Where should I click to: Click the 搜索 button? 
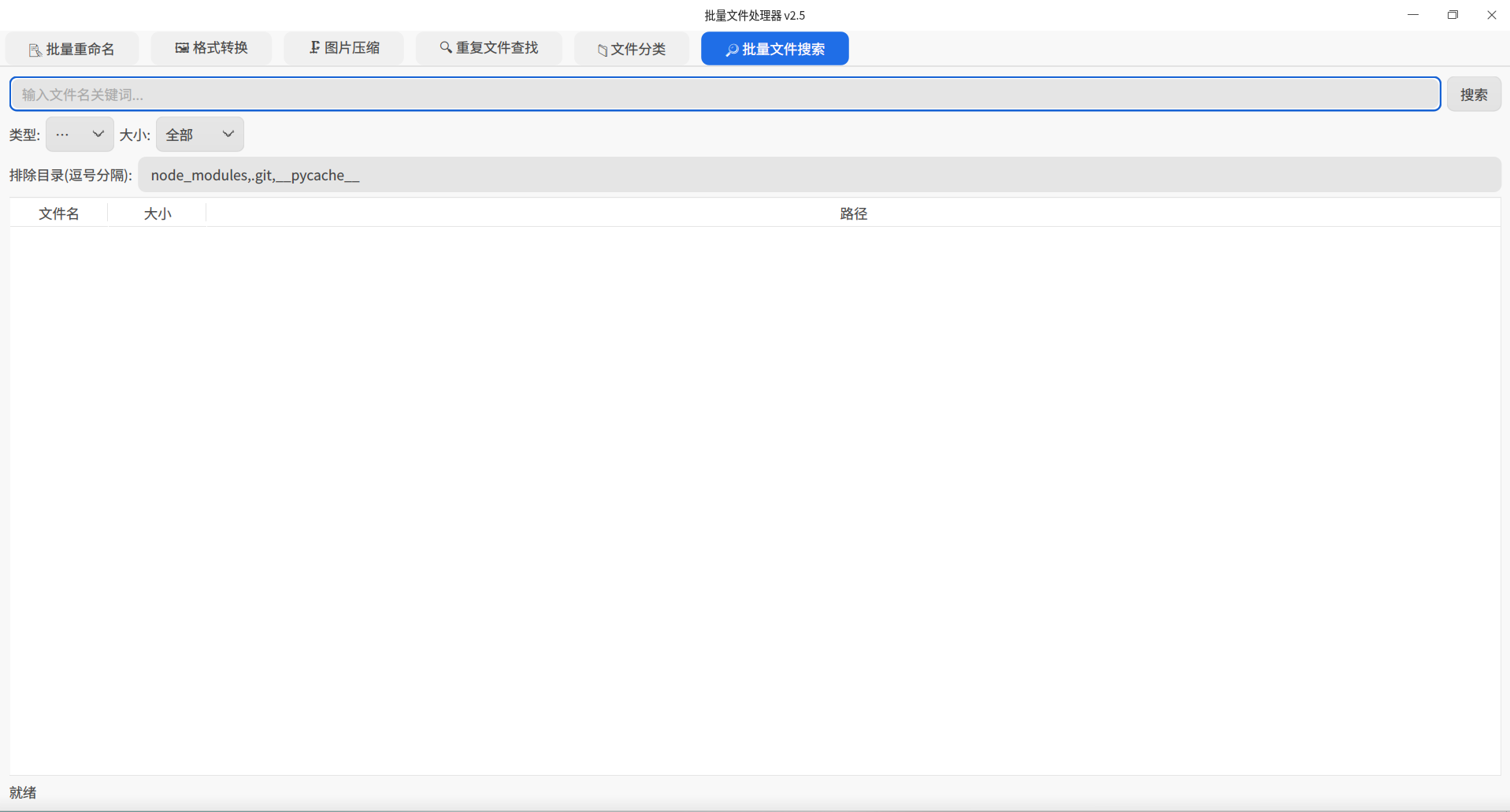point(1474,95)
